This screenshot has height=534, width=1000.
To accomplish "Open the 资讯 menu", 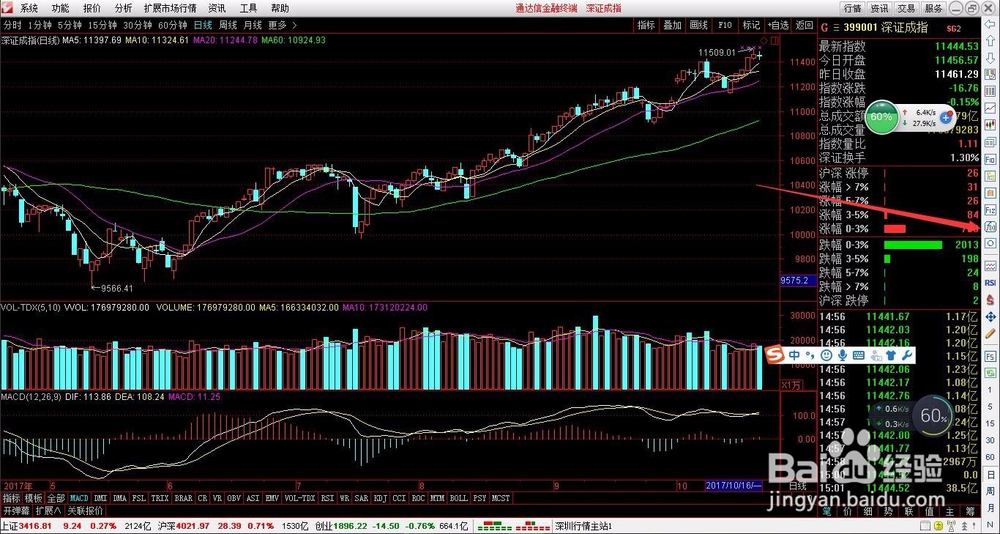I will tap(217, 8).
